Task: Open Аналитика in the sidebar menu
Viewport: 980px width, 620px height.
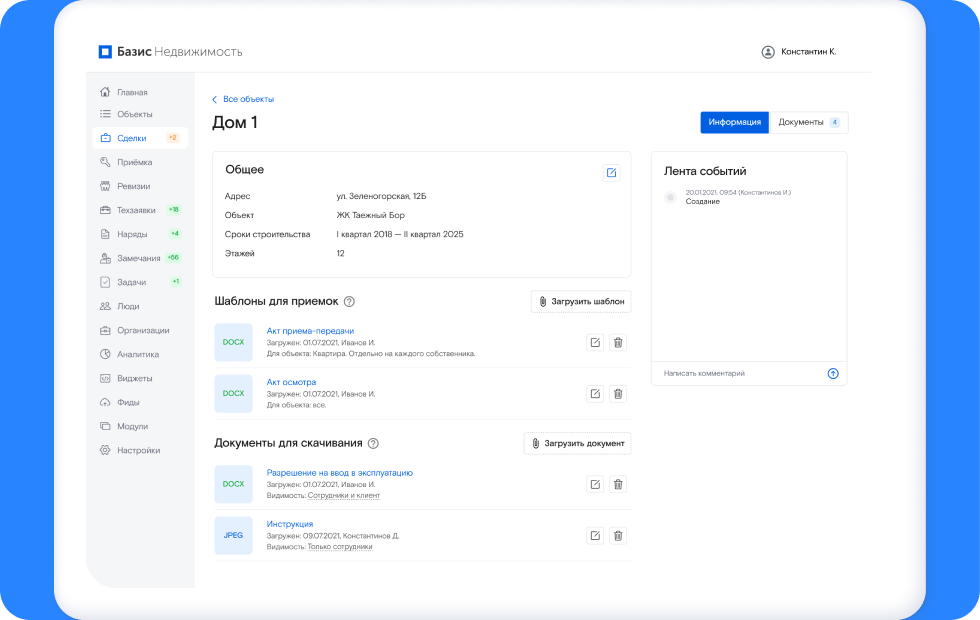Action: tap(140, 354)
